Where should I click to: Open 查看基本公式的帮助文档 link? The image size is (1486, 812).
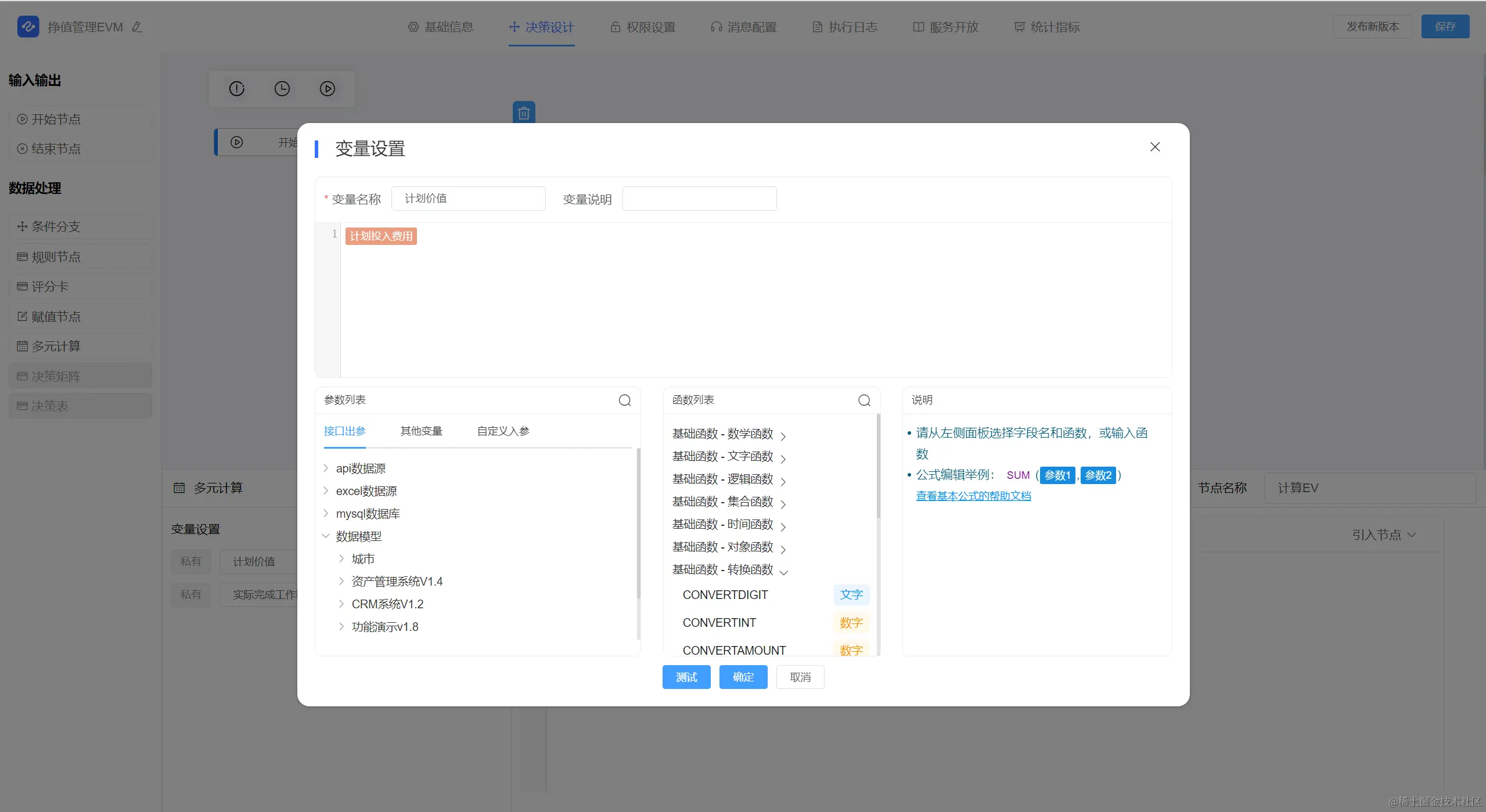(973, 496)
